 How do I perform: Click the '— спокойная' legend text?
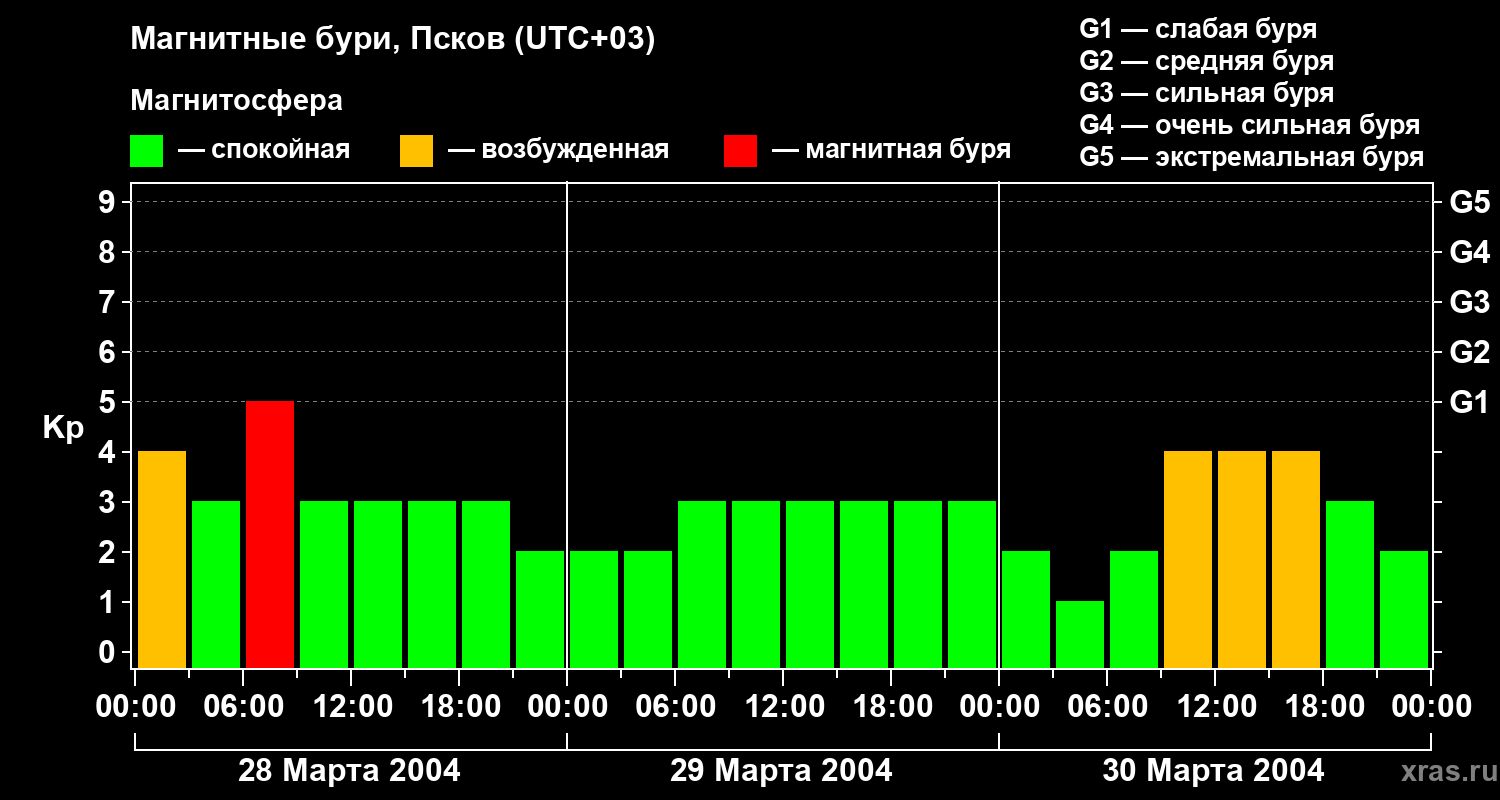pyautogui.click(x=264, y=150)
